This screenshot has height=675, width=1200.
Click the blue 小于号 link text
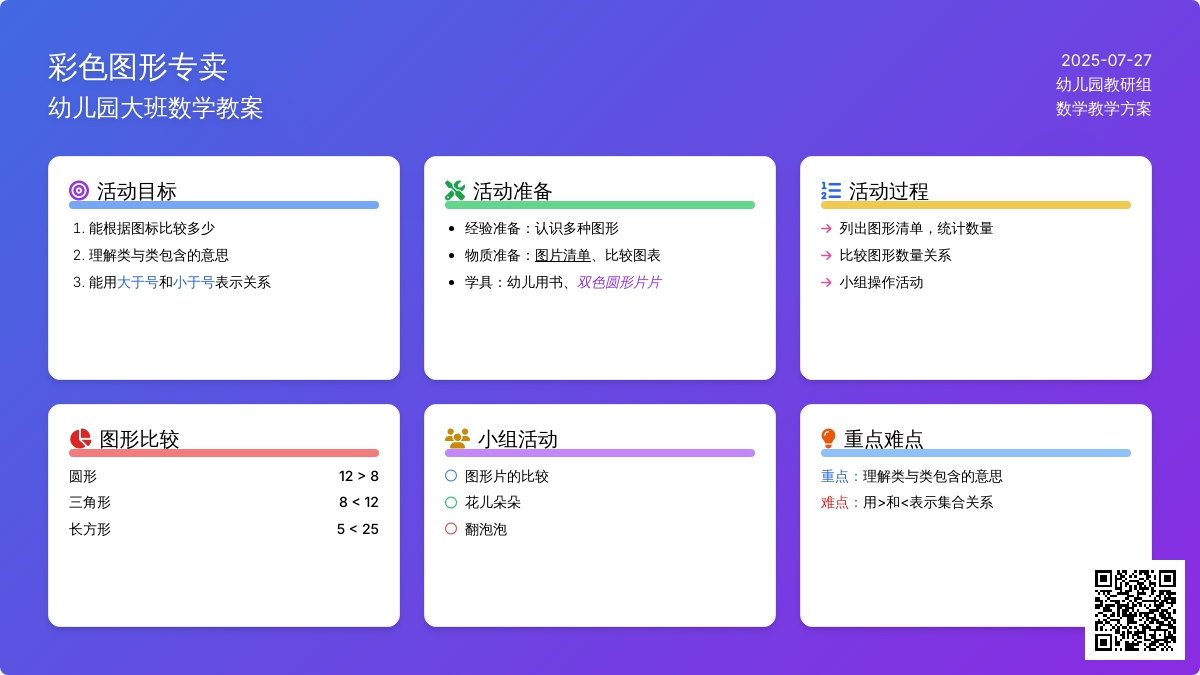[x=194, y=282]
